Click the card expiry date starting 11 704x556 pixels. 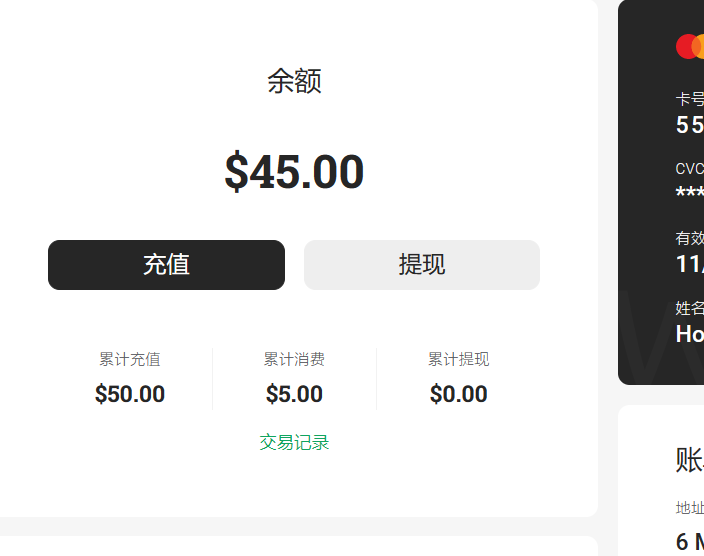point(690,264)
